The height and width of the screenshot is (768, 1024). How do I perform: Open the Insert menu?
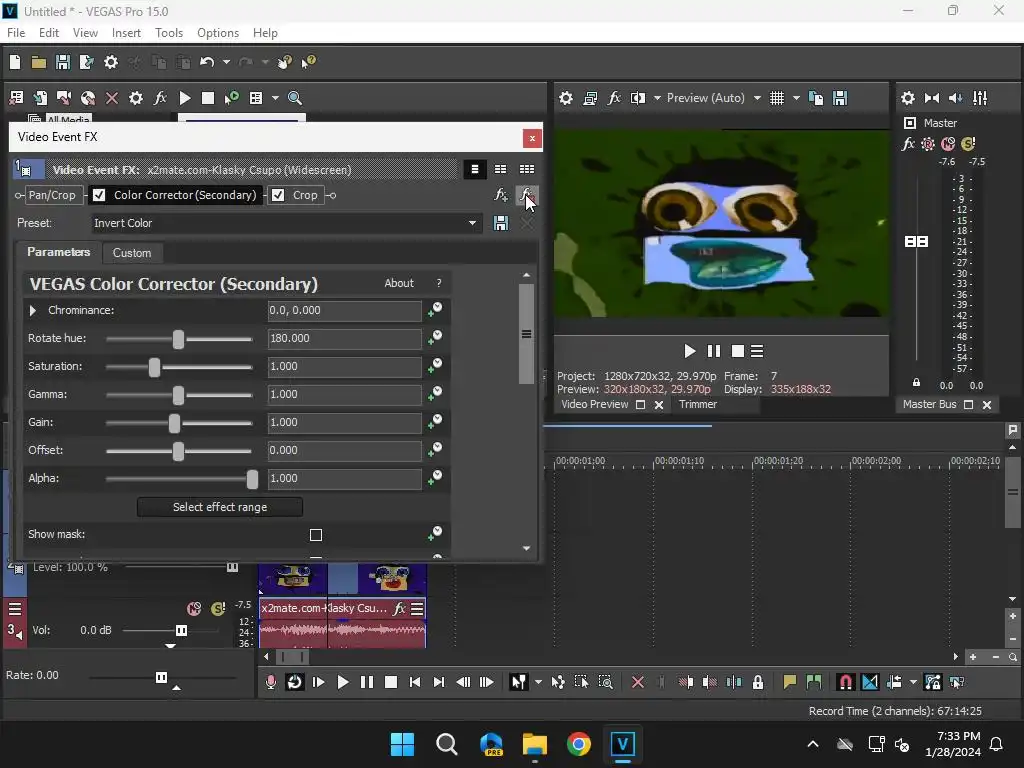point(126,33)
